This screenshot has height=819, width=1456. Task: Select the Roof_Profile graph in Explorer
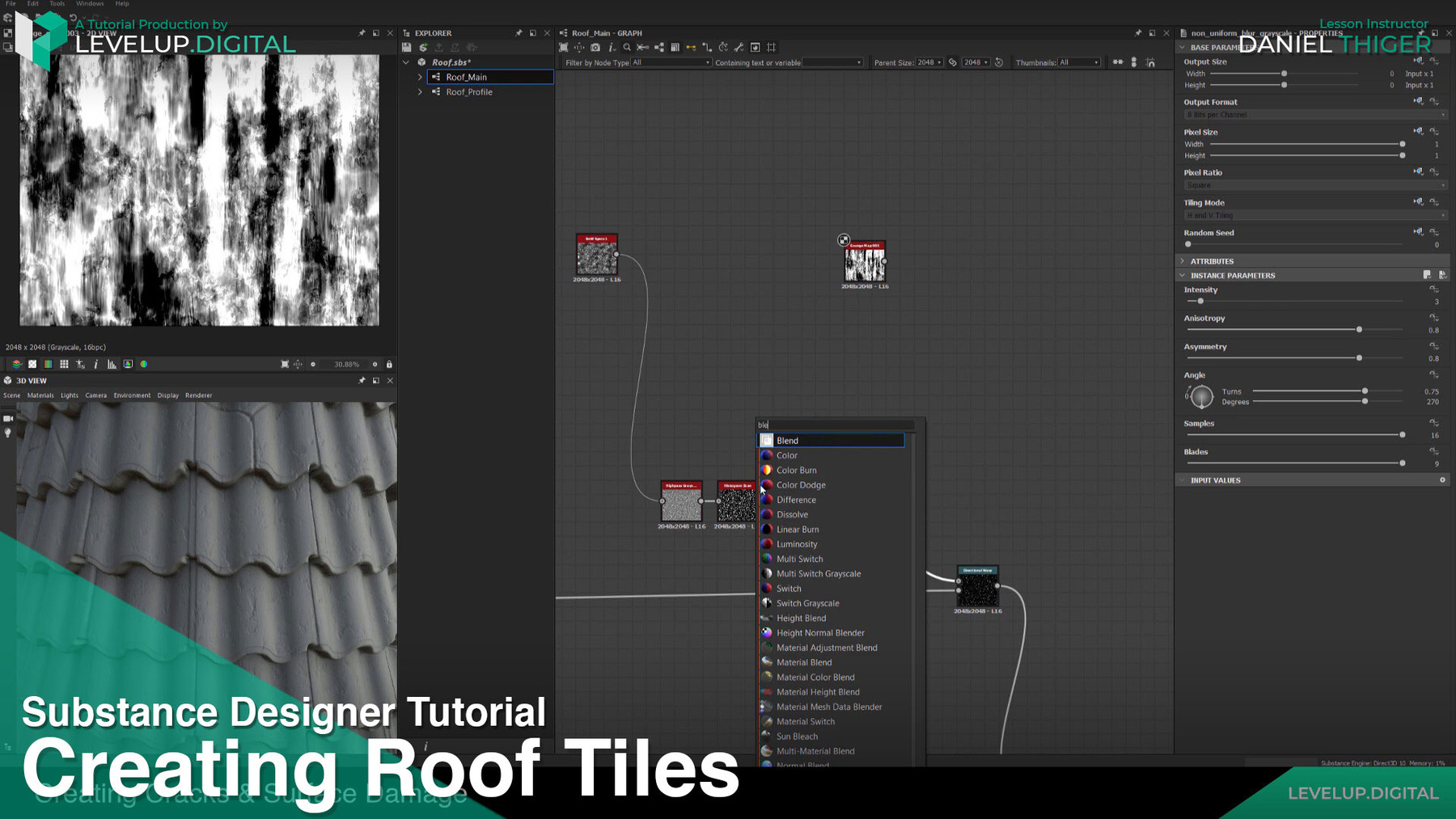(469, 92)
